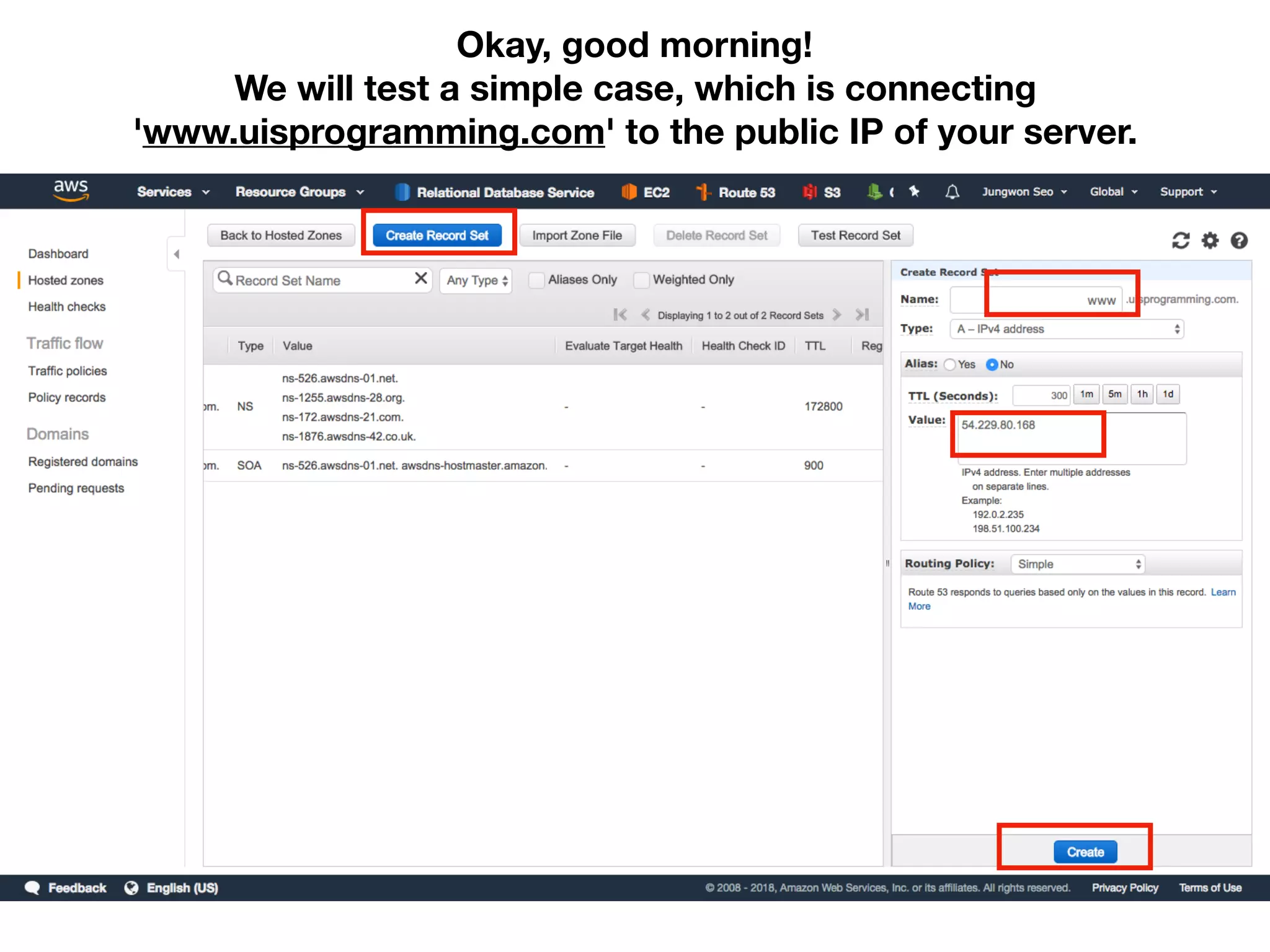Go to first page of record sets

620,315
